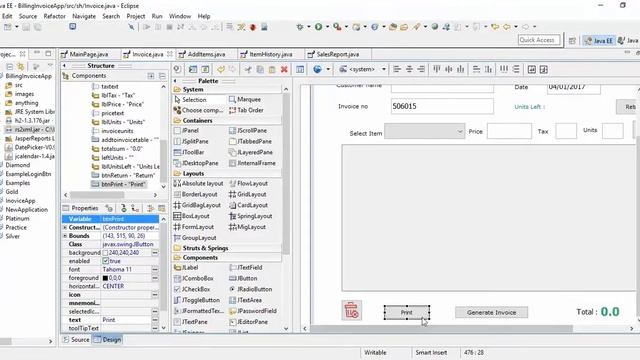Choose GridBagLayout in palette
The image size is (640, 360).
tap(197, 205)
